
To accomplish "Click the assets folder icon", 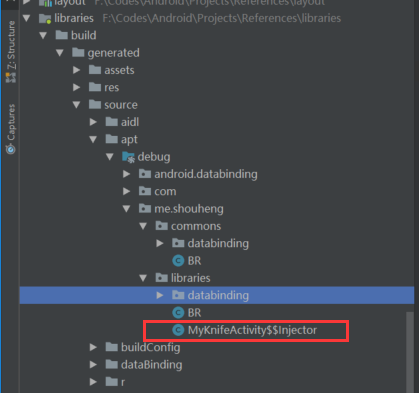I will tap(95, 70).
